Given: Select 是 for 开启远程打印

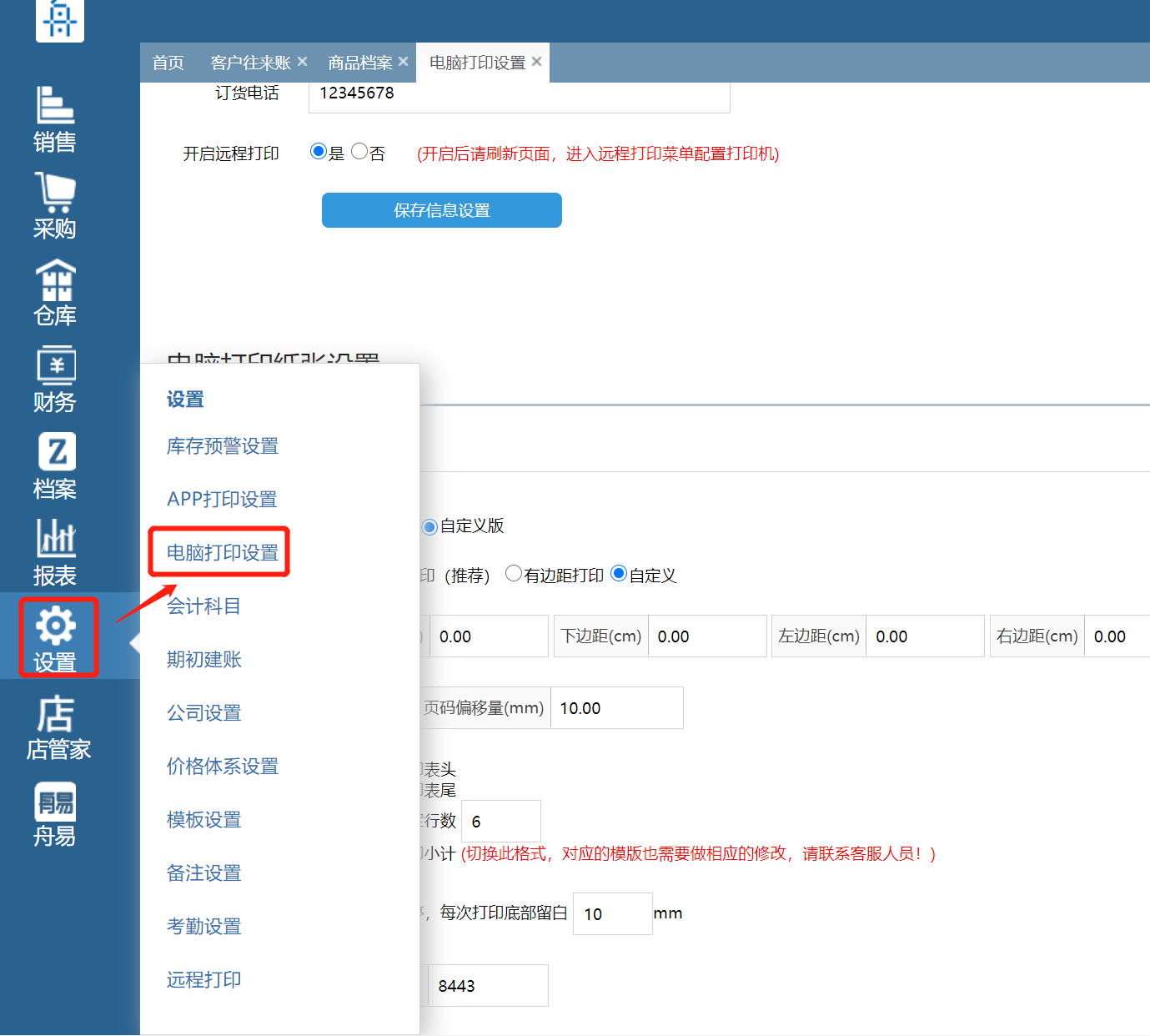Looking at the screenshot, I should coord(318,152).
